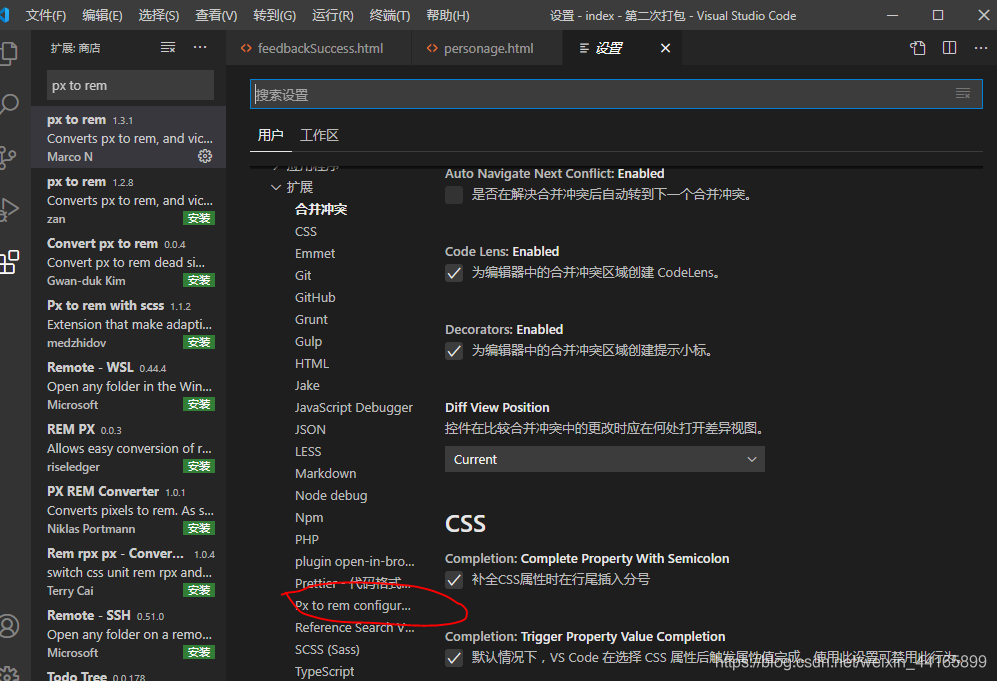
Task: Open the 选择(S) menu
Action: tap(159, 15)
